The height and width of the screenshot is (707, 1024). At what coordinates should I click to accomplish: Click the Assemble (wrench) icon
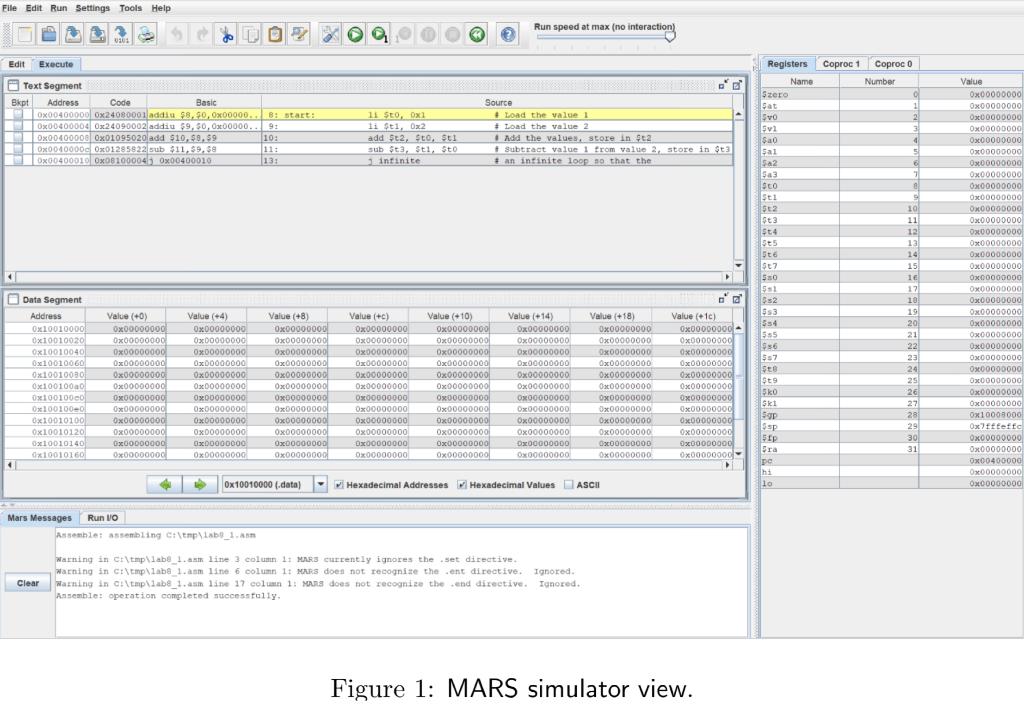tap(331, 34)
